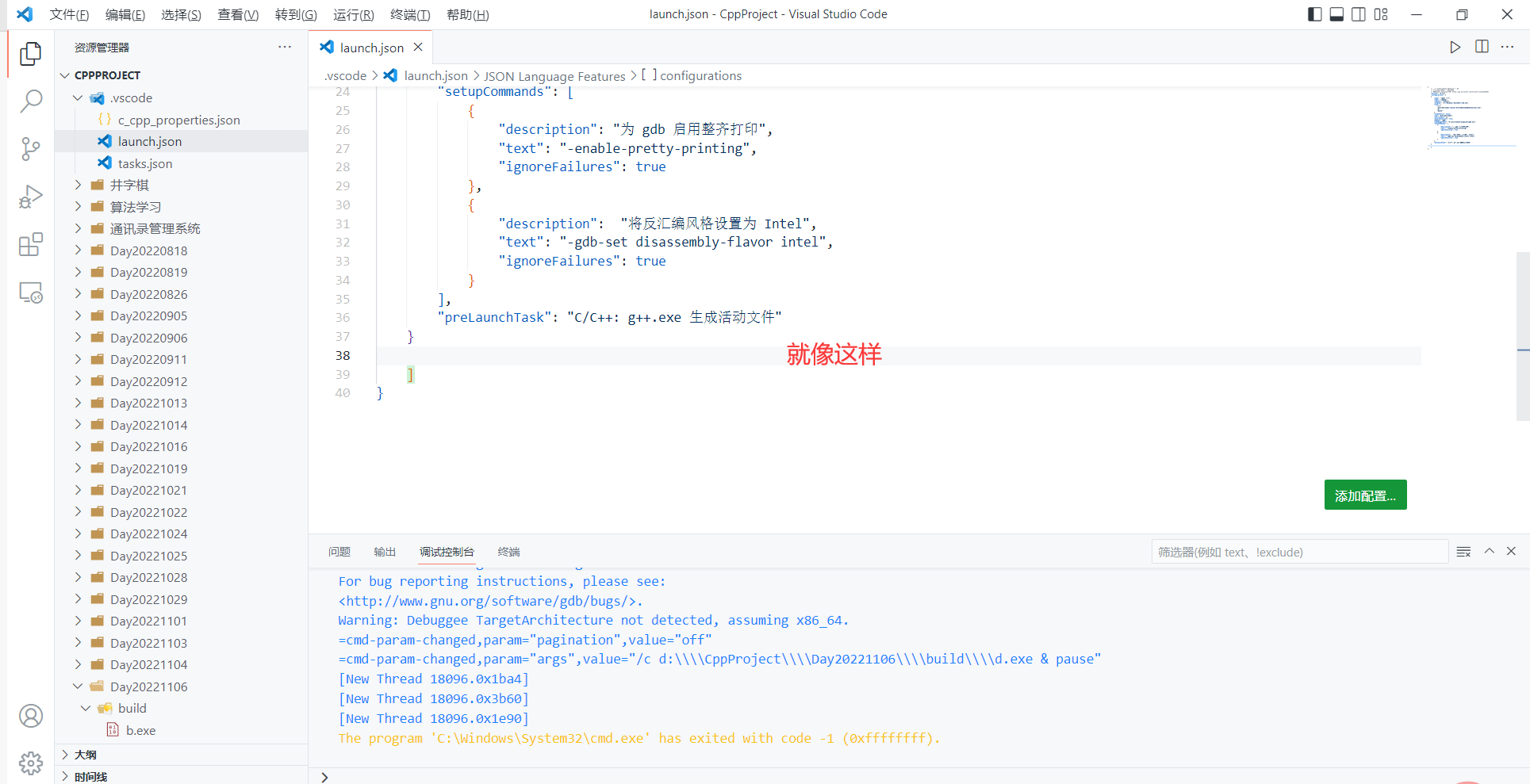1530x784 pixels.
Task: Open c_cpp_properties.json file
Action: 178,120
